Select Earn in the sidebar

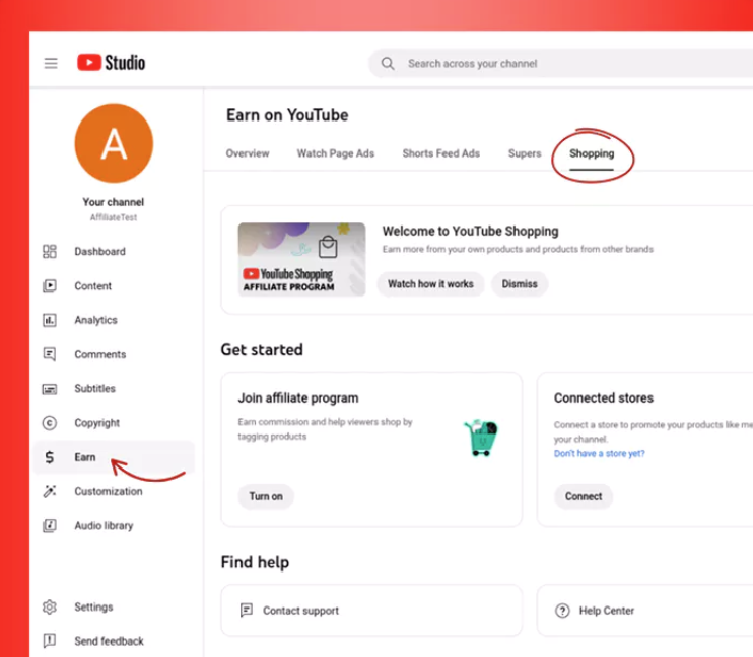114,457
